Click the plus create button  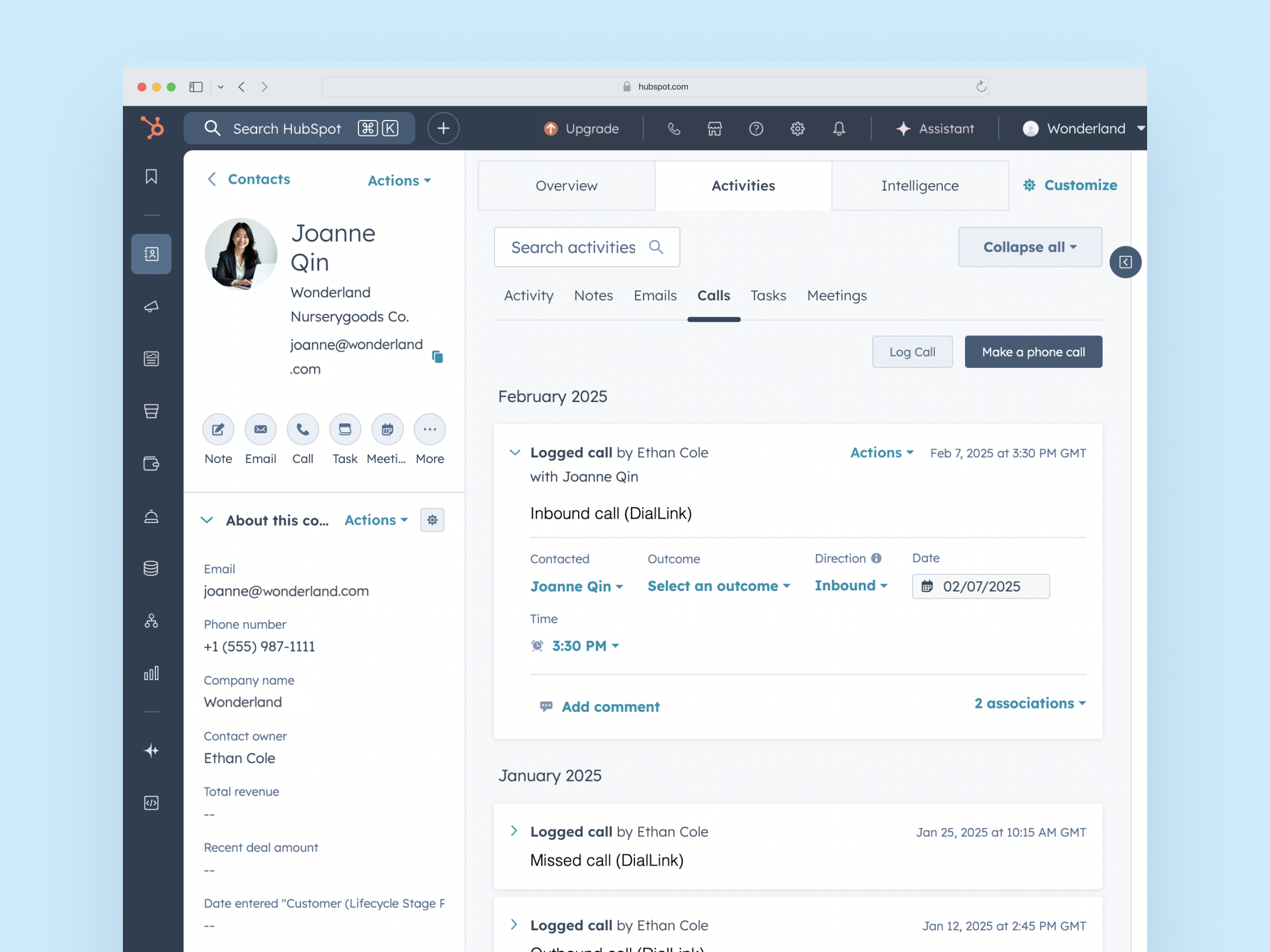pos(443,128)
